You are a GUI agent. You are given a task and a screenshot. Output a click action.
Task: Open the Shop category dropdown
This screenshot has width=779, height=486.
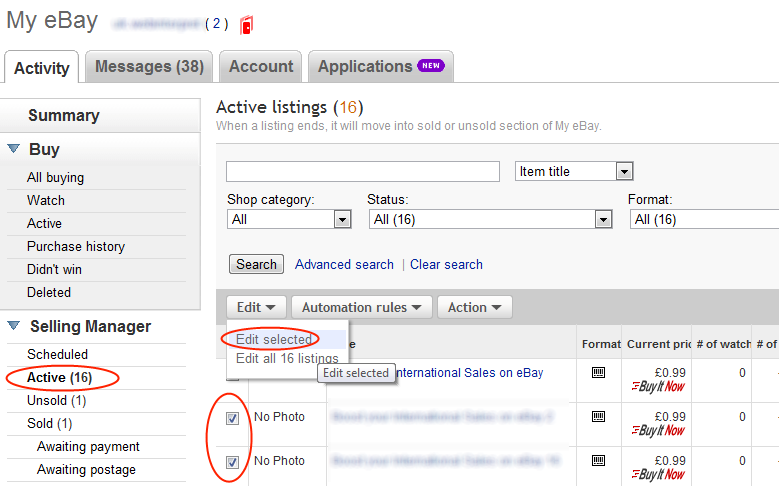tap(343, 219)
